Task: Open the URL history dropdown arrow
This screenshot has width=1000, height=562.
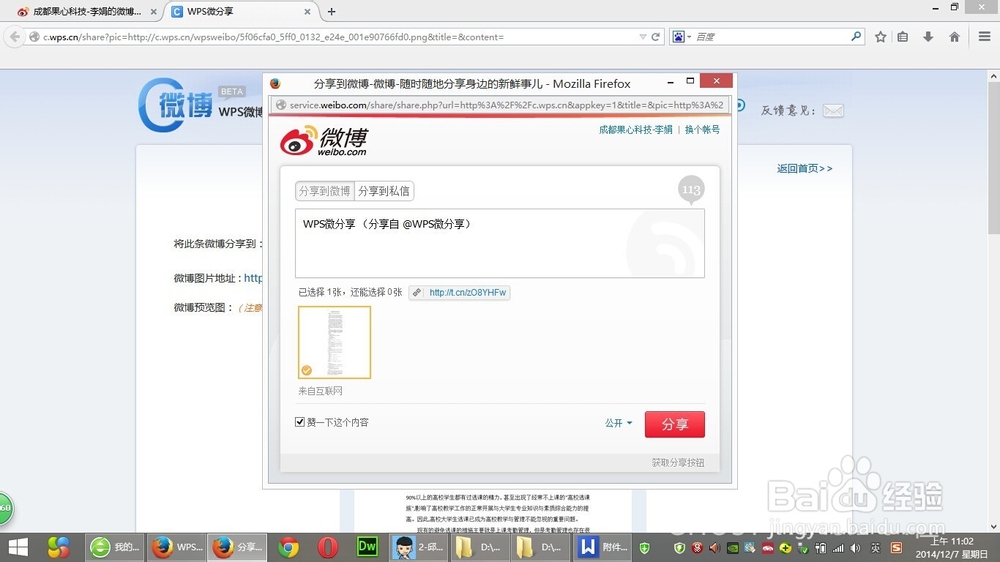Action: point(642,37)
